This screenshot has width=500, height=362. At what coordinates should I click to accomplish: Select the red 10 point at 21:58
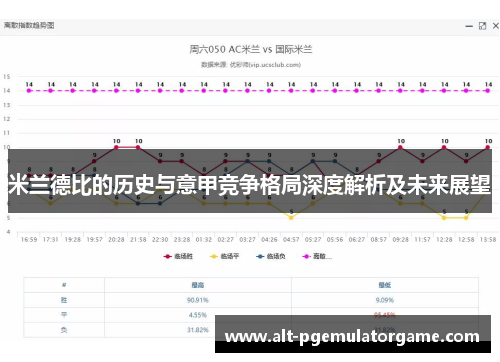click(x=138, y=147)
